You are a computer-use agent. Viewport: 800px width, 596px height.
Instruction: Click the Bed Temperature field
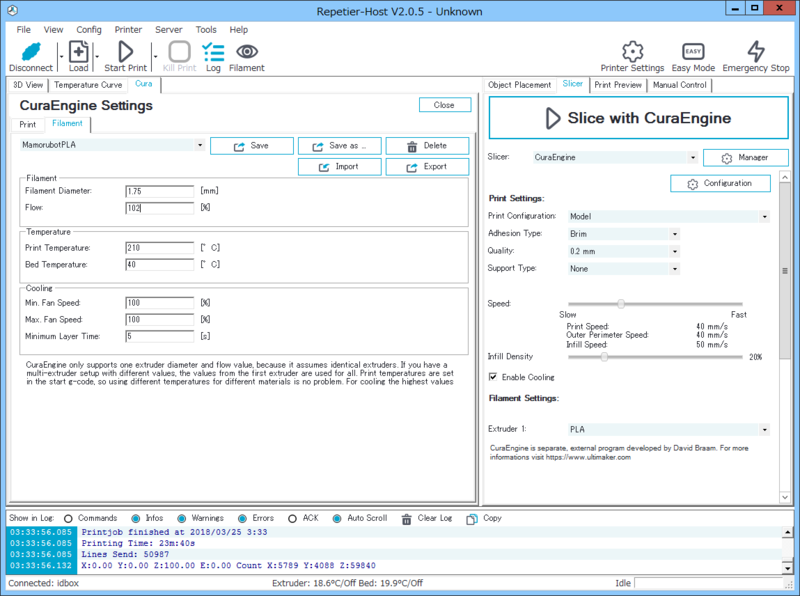(x=160, y=264)
